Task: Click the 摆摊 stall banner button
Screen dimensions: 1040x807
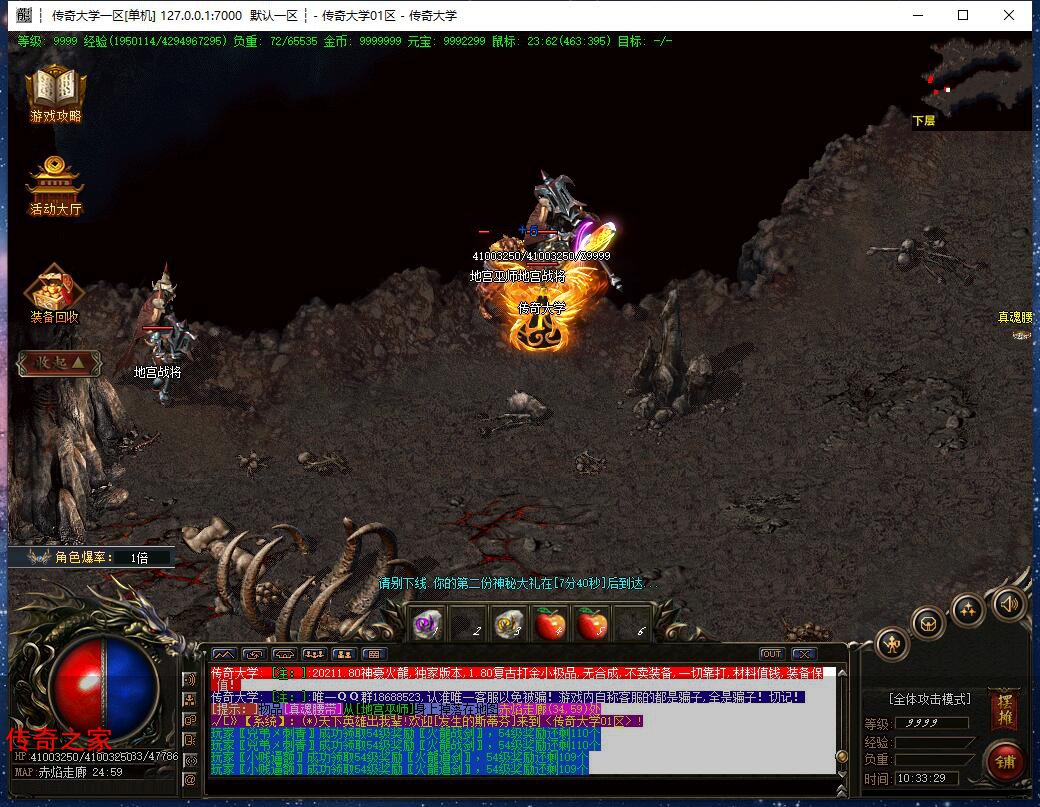Action: [1004, 710]
